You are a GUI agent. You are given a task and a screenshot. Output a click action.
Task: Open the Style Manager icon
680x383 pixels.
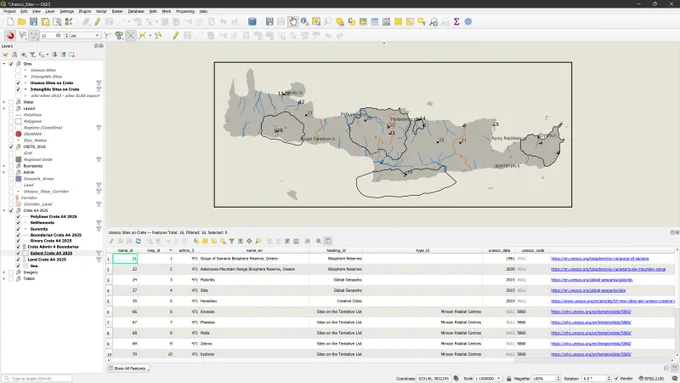69,22
